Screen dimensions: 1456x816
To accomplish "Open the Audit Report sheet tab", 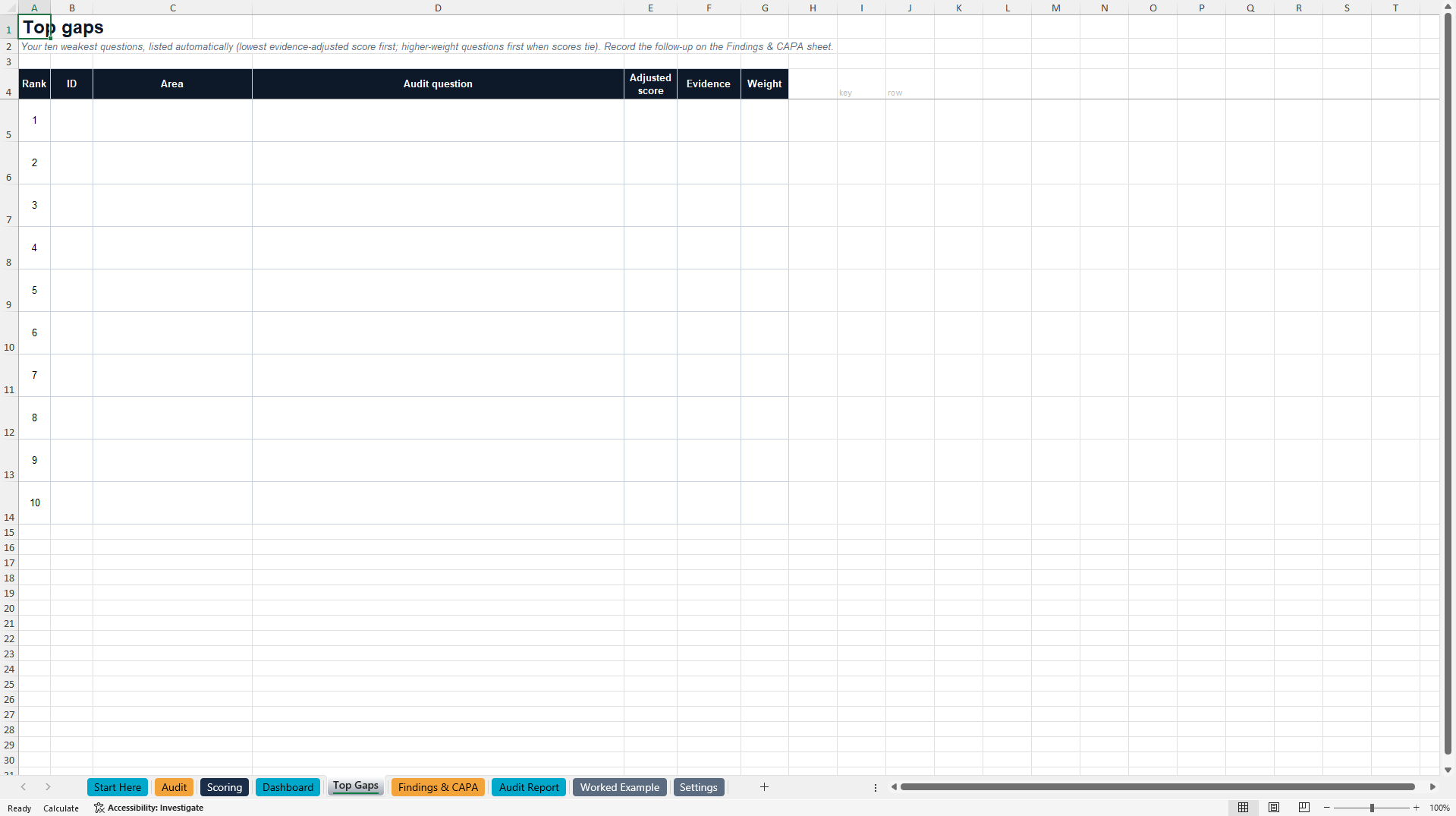I will [529, 787].
